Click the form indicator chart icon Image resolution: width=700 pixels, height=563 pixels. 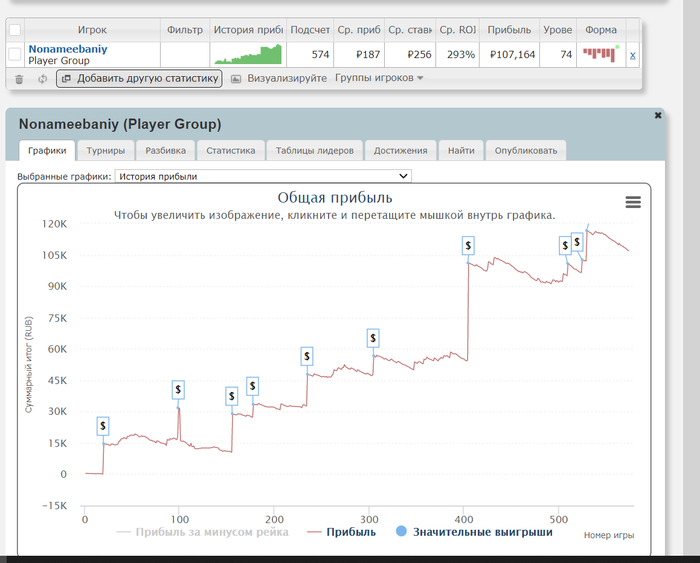coord(601,54)
